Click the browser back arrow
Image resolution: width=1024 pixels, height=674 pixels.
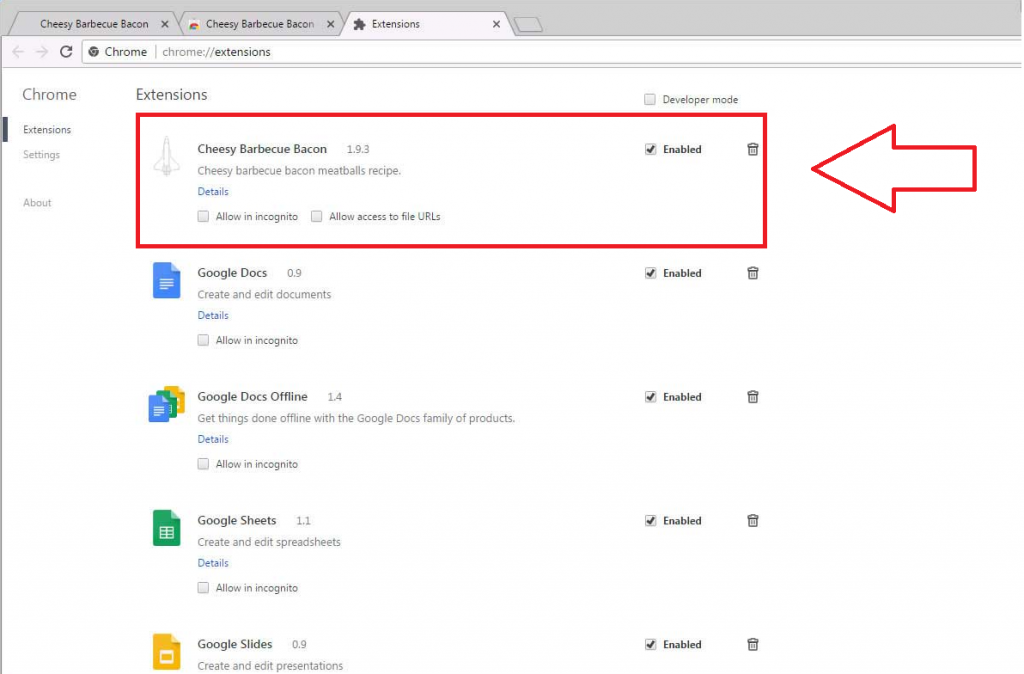pyautogui.click(x=18, y=52)
